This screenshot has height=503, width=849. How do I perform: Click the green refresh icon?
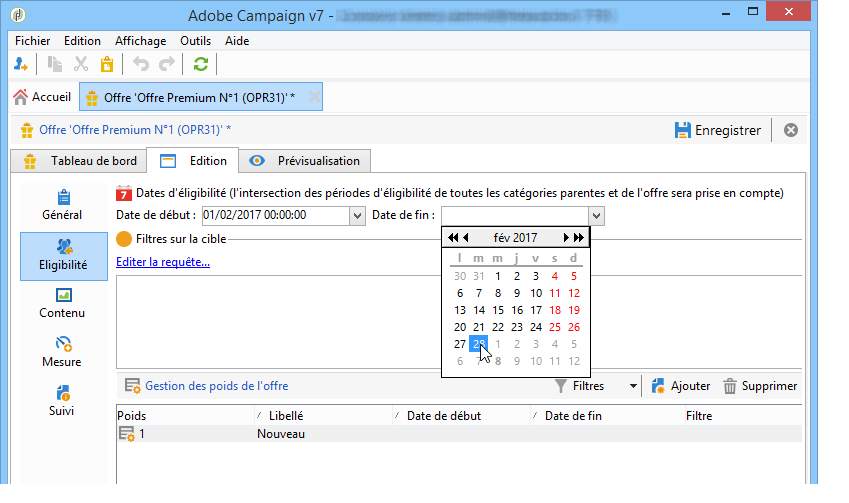click(201, 64)
